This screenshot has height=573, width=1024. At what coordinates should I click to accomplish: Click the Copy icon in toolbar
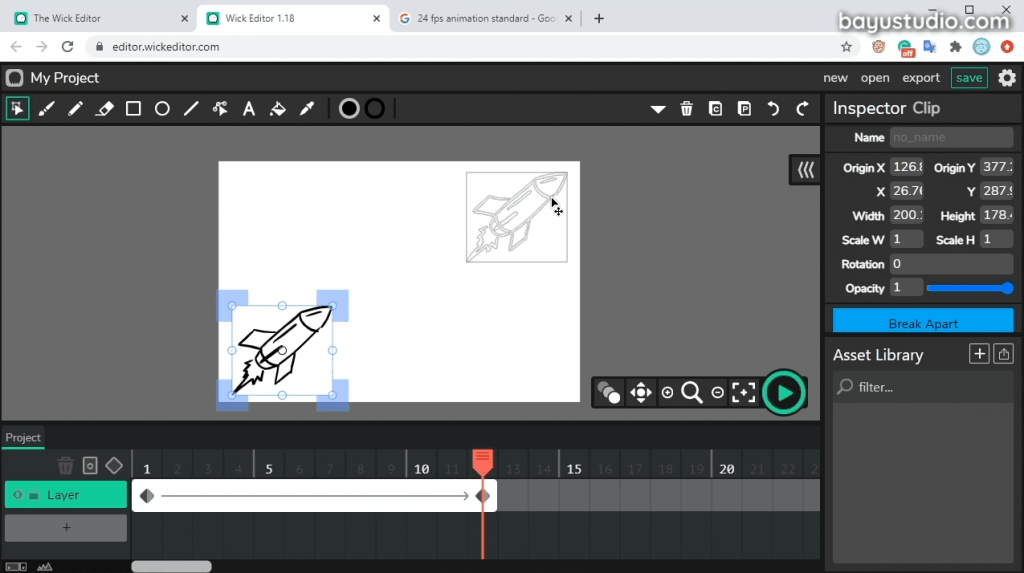(715, 108)
